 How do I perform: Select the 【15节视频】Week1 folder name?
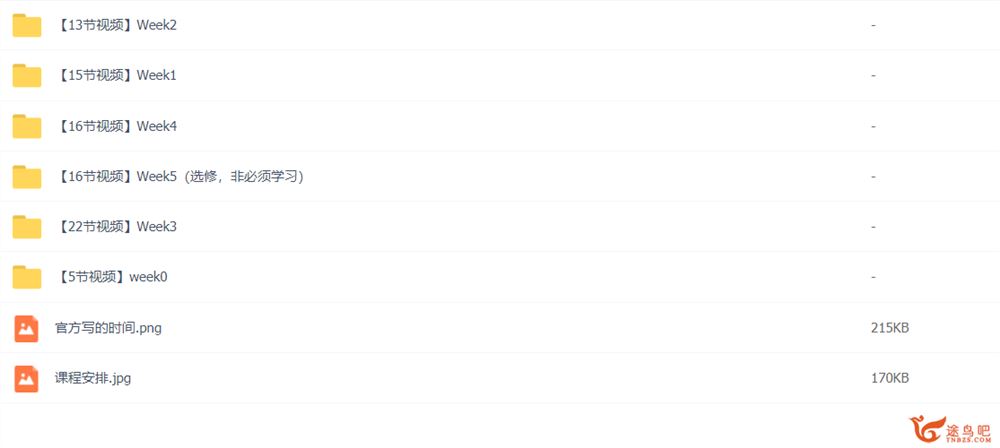coord(115,75)
